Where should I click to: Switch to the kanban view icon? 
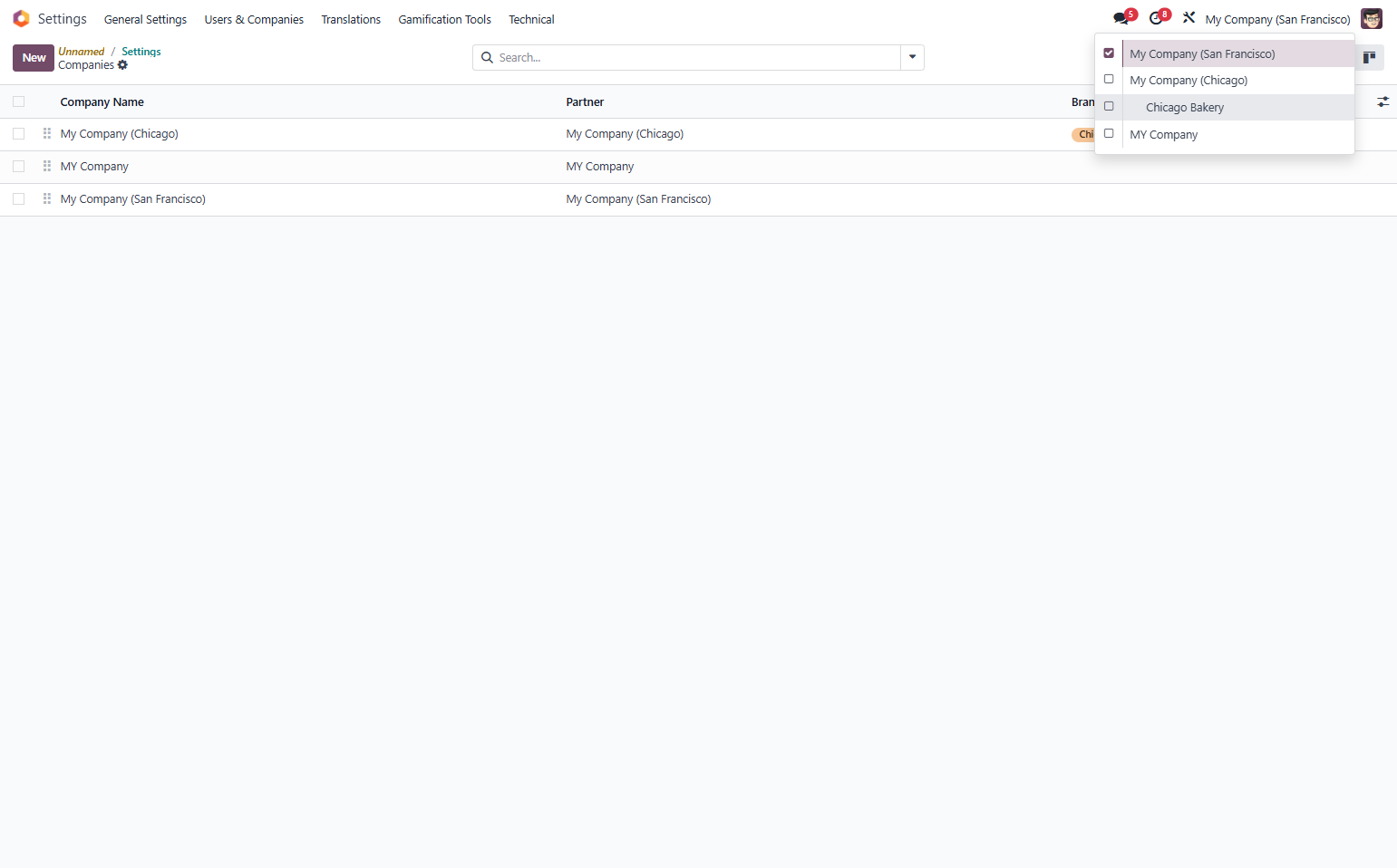click(x=1369, y=57)
